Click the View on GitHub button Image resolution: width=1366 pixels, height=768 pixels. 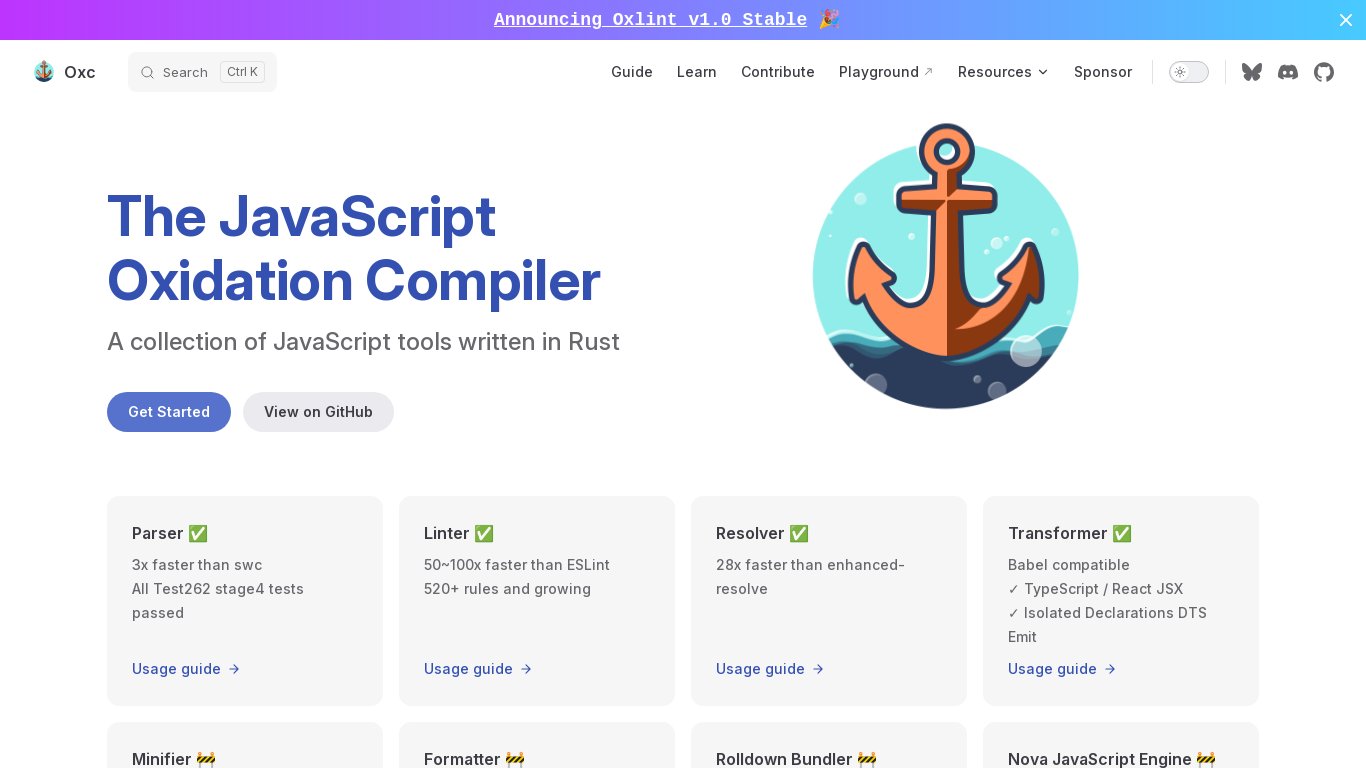[318, 412]
